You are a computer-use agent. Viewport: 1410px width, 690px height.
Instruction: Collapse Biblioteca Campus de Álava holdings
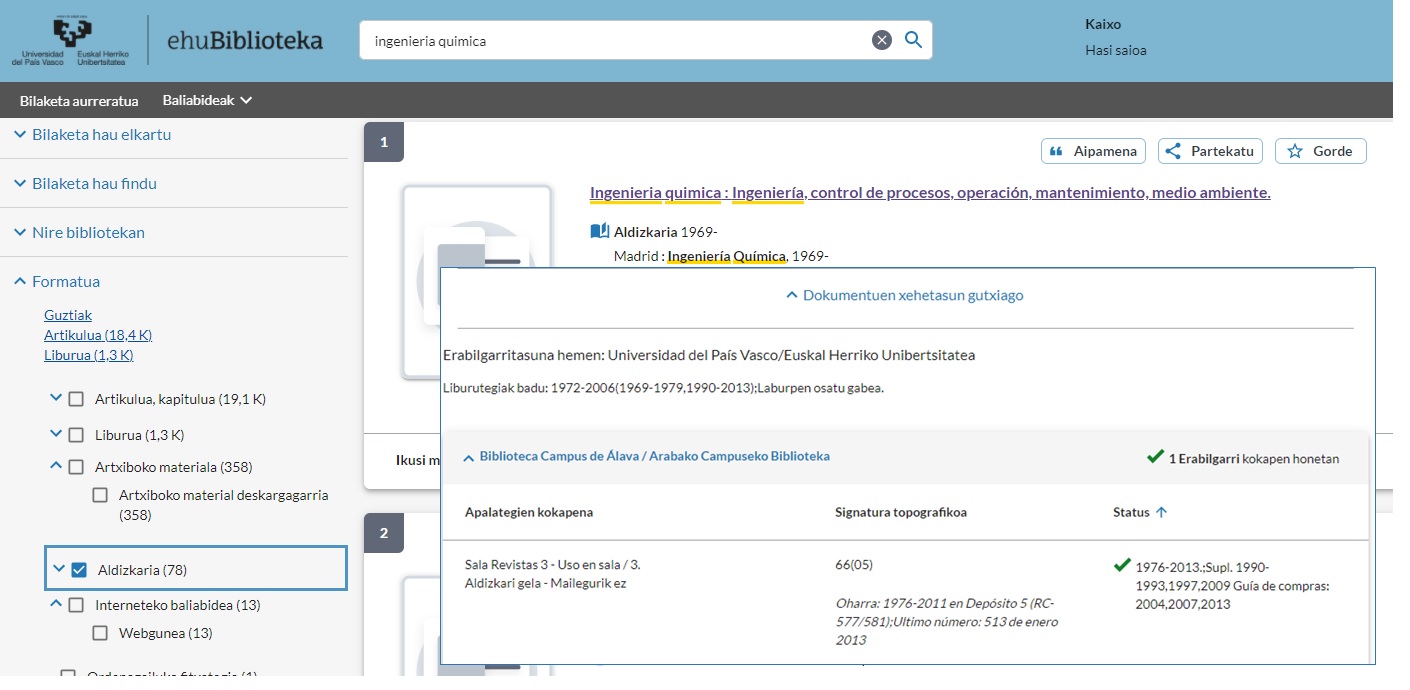click(468, 457)
